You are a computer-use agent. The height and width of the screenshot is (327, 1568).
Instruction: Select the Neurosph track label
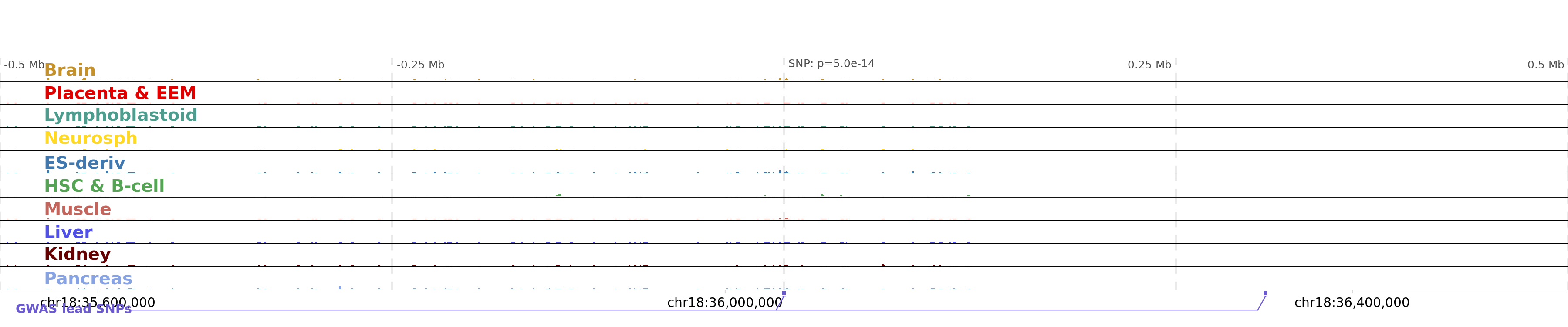91,138
